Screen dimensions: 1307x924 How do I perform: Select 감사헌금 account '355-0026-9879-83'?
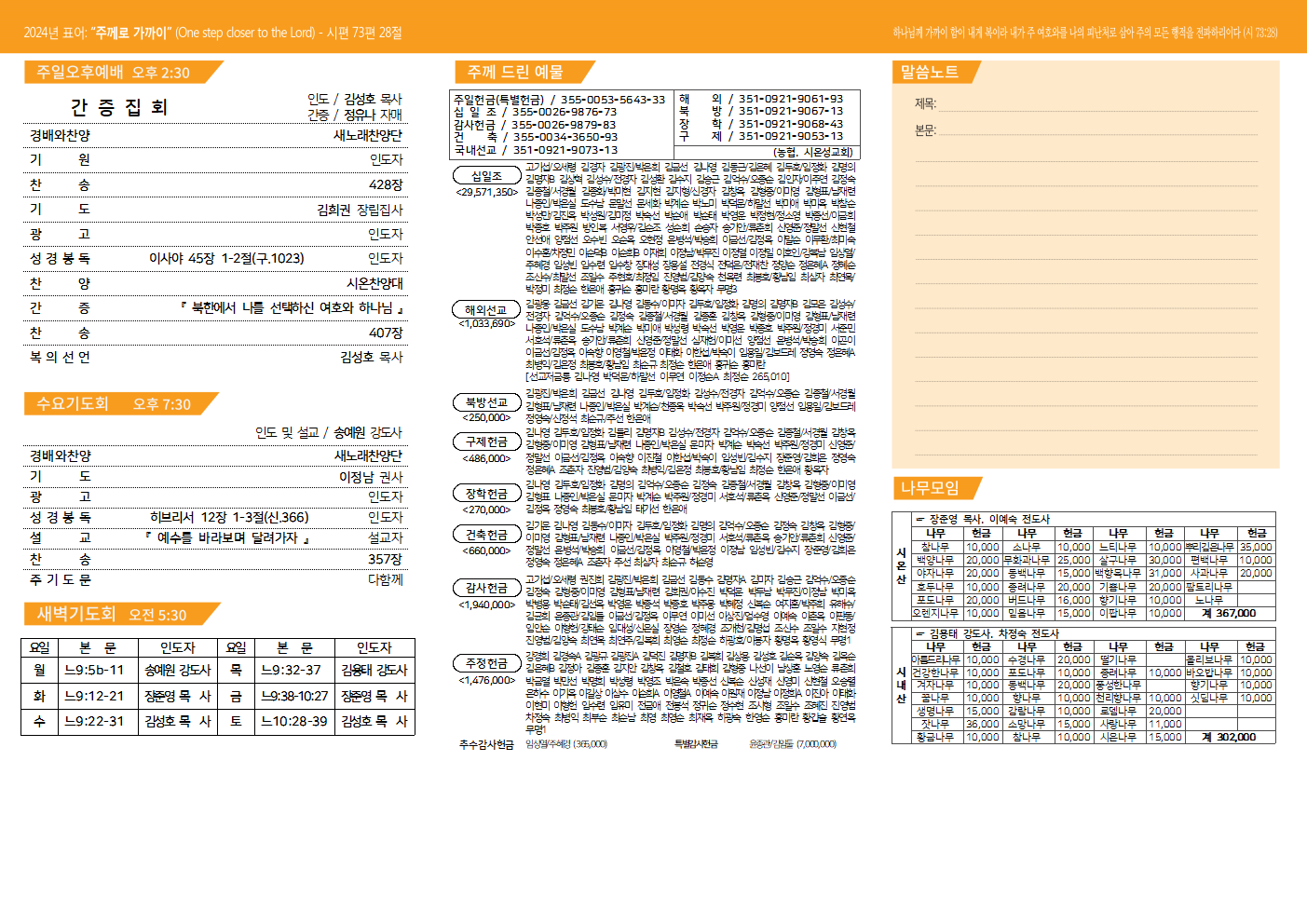[x=563, y=125]
